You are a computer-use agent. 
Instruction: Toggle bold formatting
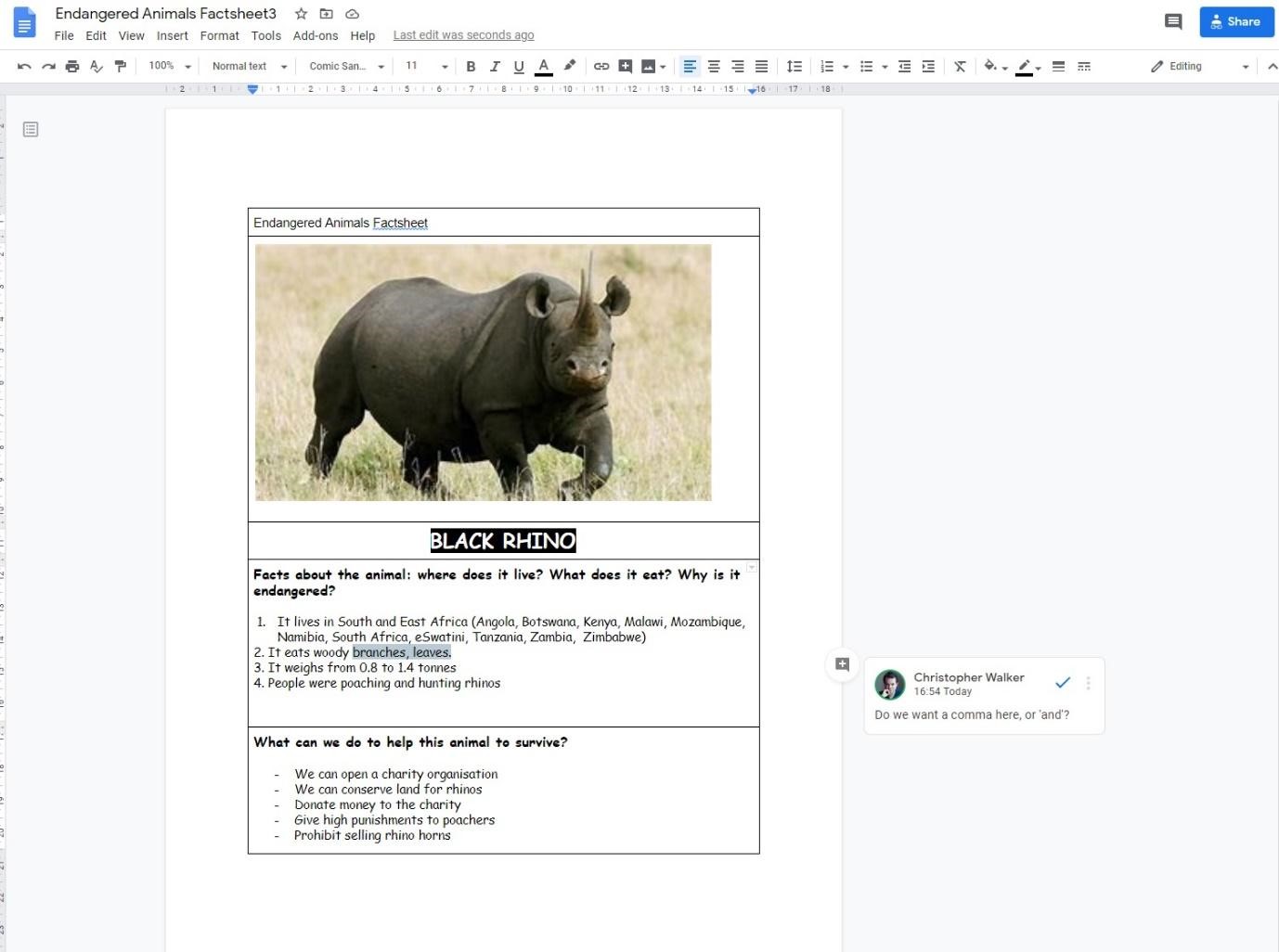[x=471, y=66]
